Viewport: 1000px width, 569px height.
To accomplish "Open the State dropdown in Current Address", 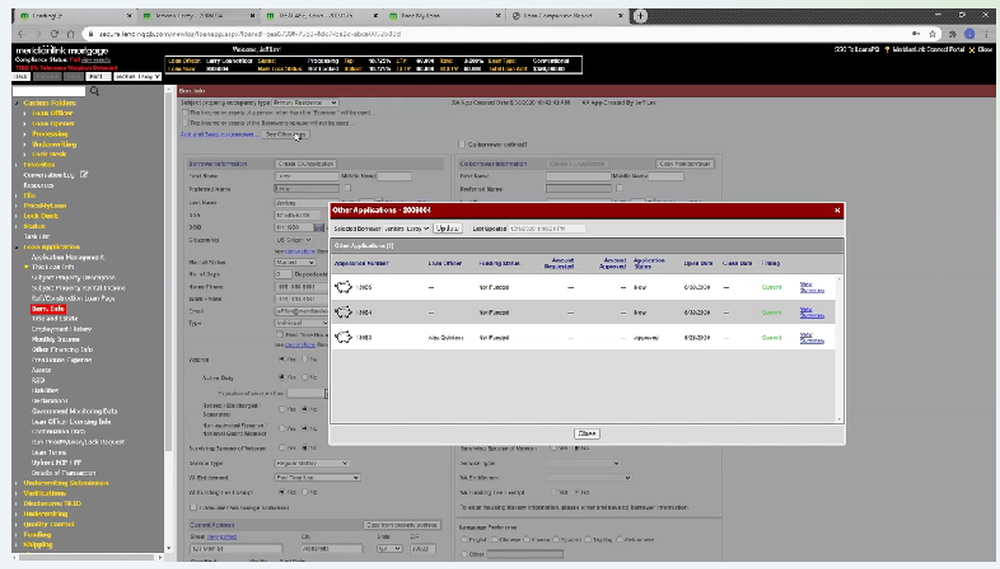I will pyautogui.click(x=389, y=549).
